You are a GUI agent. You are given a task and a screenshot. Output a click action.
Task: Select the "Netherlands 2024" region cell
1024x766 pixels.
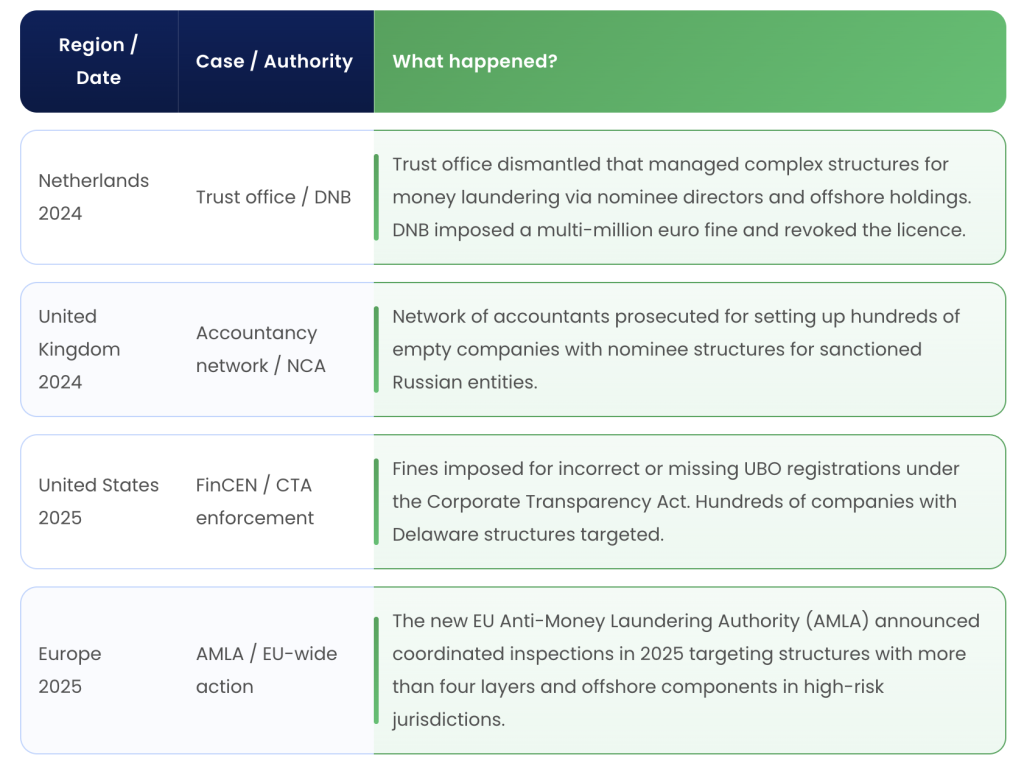pos(93,197)
